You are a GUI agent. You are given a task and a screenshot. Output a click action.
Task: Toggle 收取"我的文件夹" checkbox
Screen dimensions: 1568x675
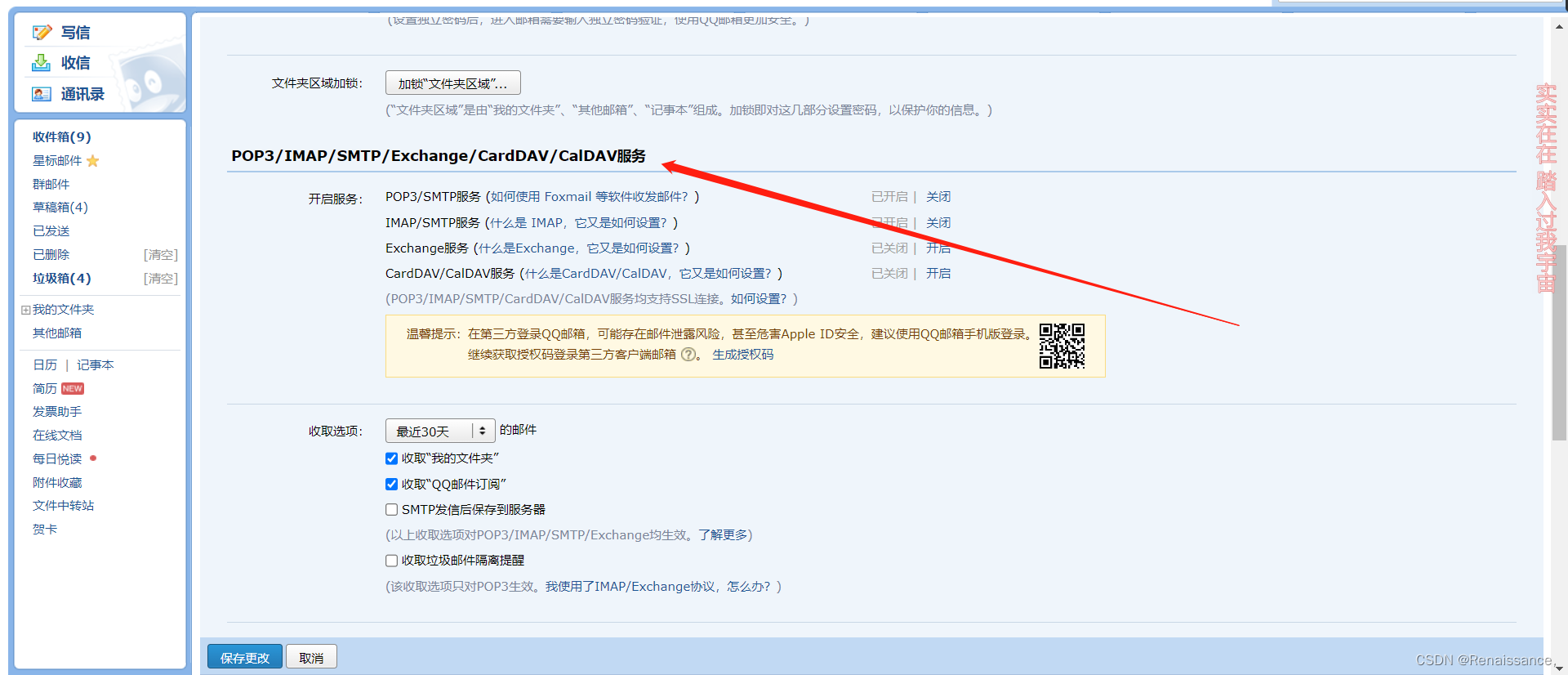[392, 458]
